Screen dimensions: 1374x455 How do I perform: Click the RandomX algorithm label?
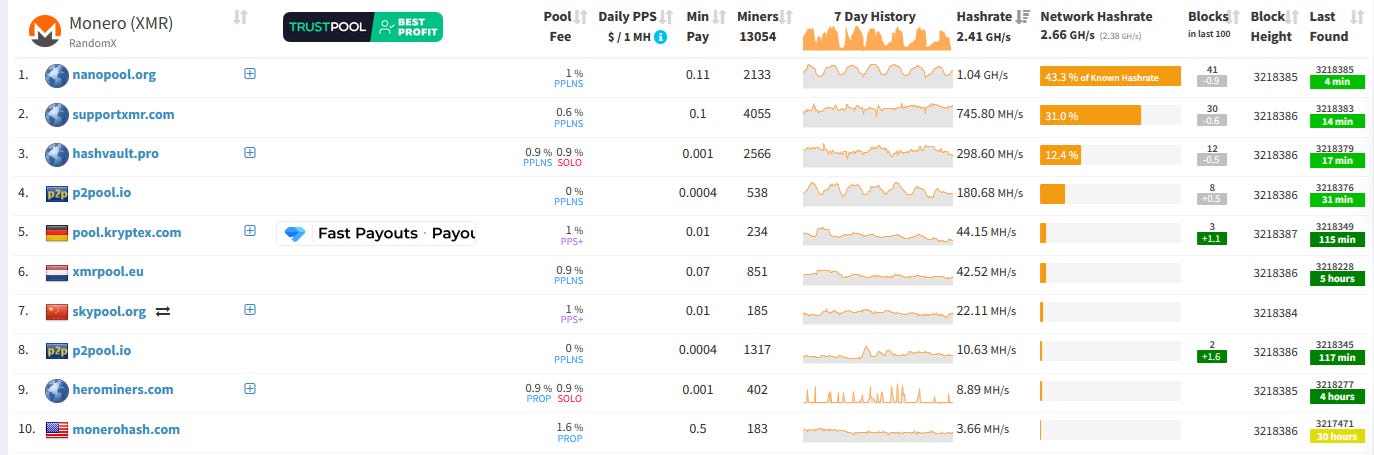pos(91,43)
